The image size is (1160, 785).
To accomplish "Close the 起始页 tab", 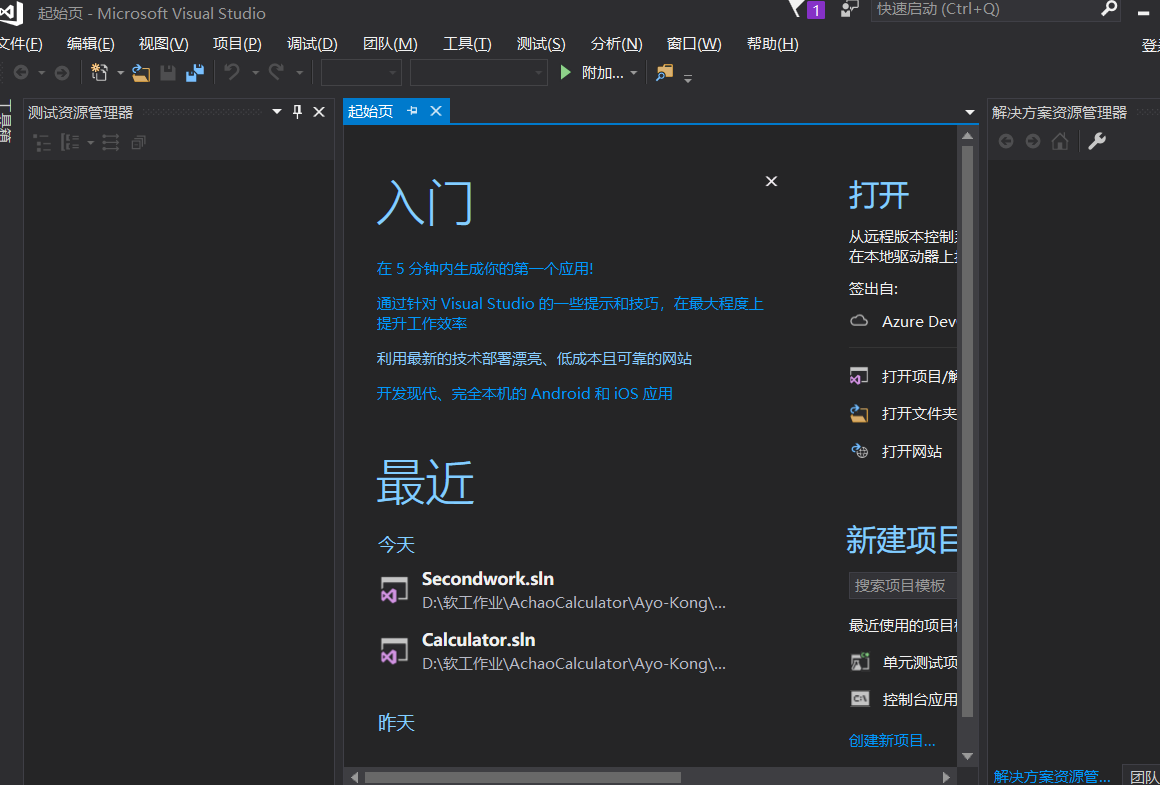I will (x=436, y=111).
